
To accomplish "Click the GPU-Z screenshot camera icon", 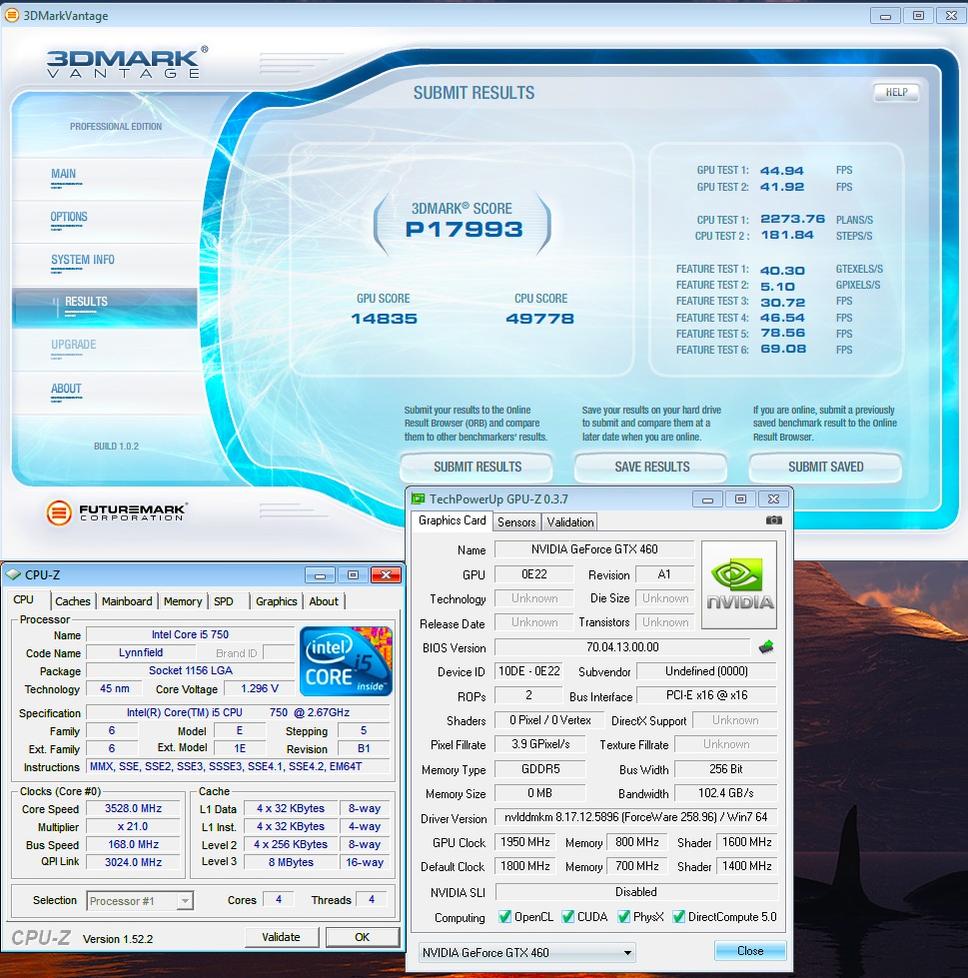I will coord(773,520).
